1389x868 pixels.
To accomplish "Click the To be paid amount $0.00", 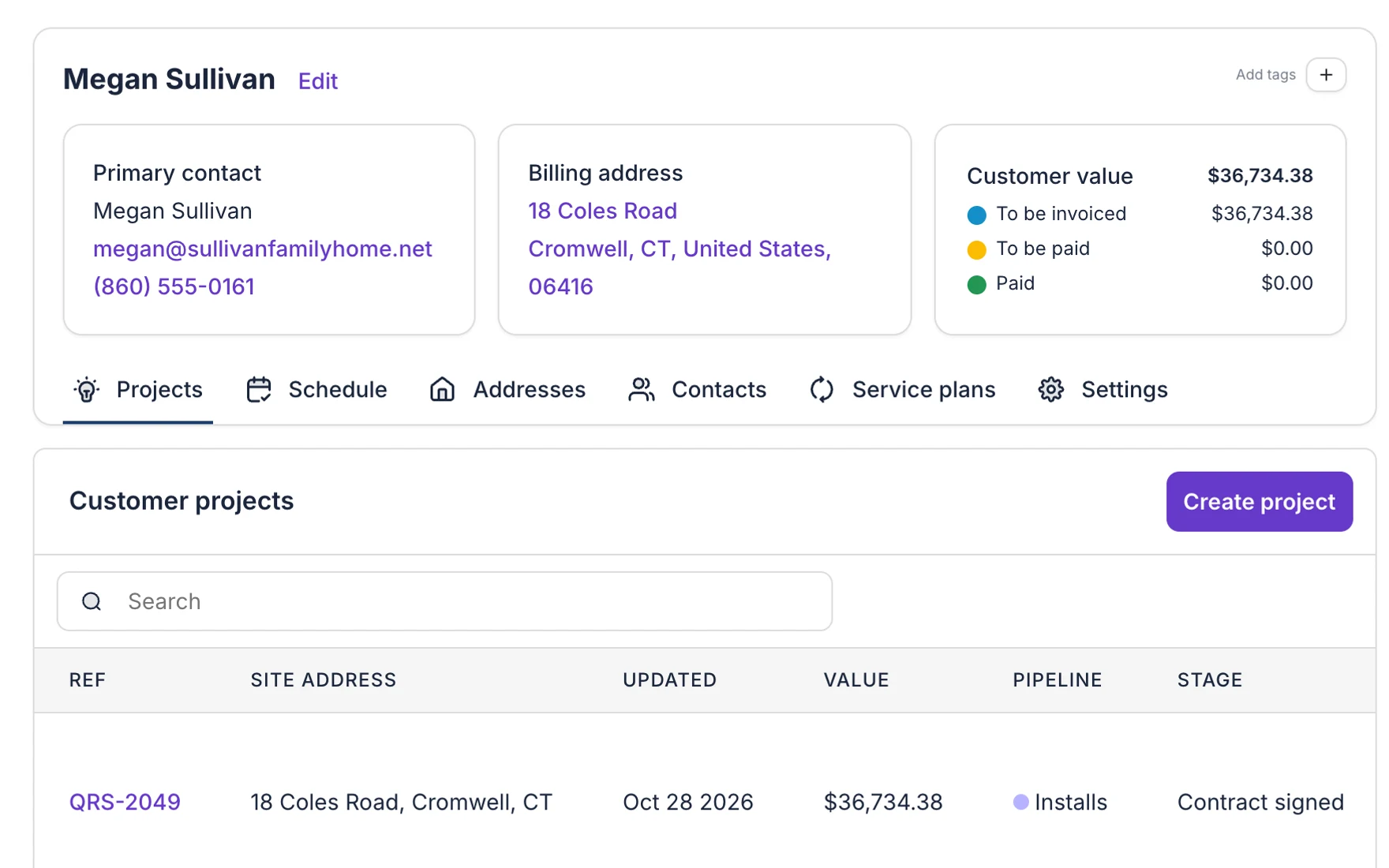I will pos(1287,249).
